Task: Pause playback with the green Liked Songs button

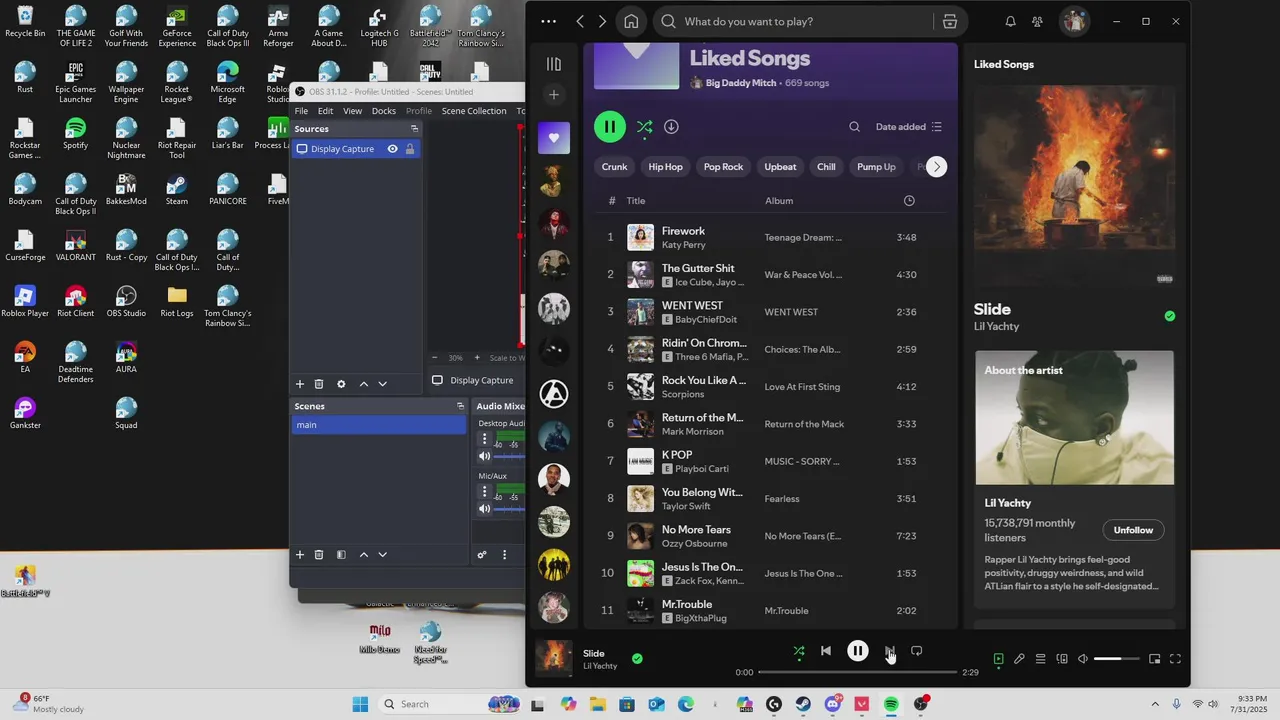Action: [610, 127]
